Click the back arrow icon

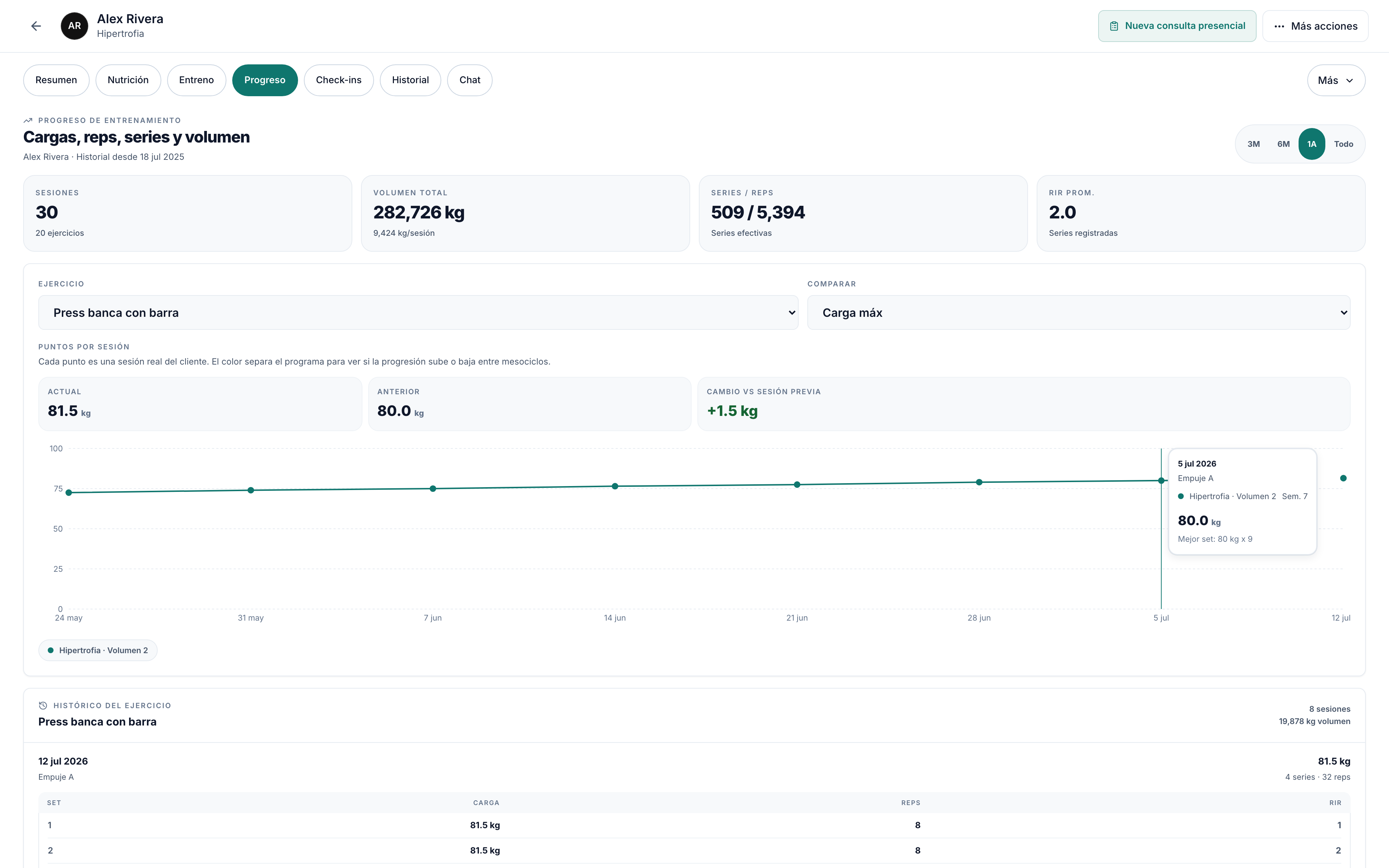pyautogui.click(x=36, y=26)
